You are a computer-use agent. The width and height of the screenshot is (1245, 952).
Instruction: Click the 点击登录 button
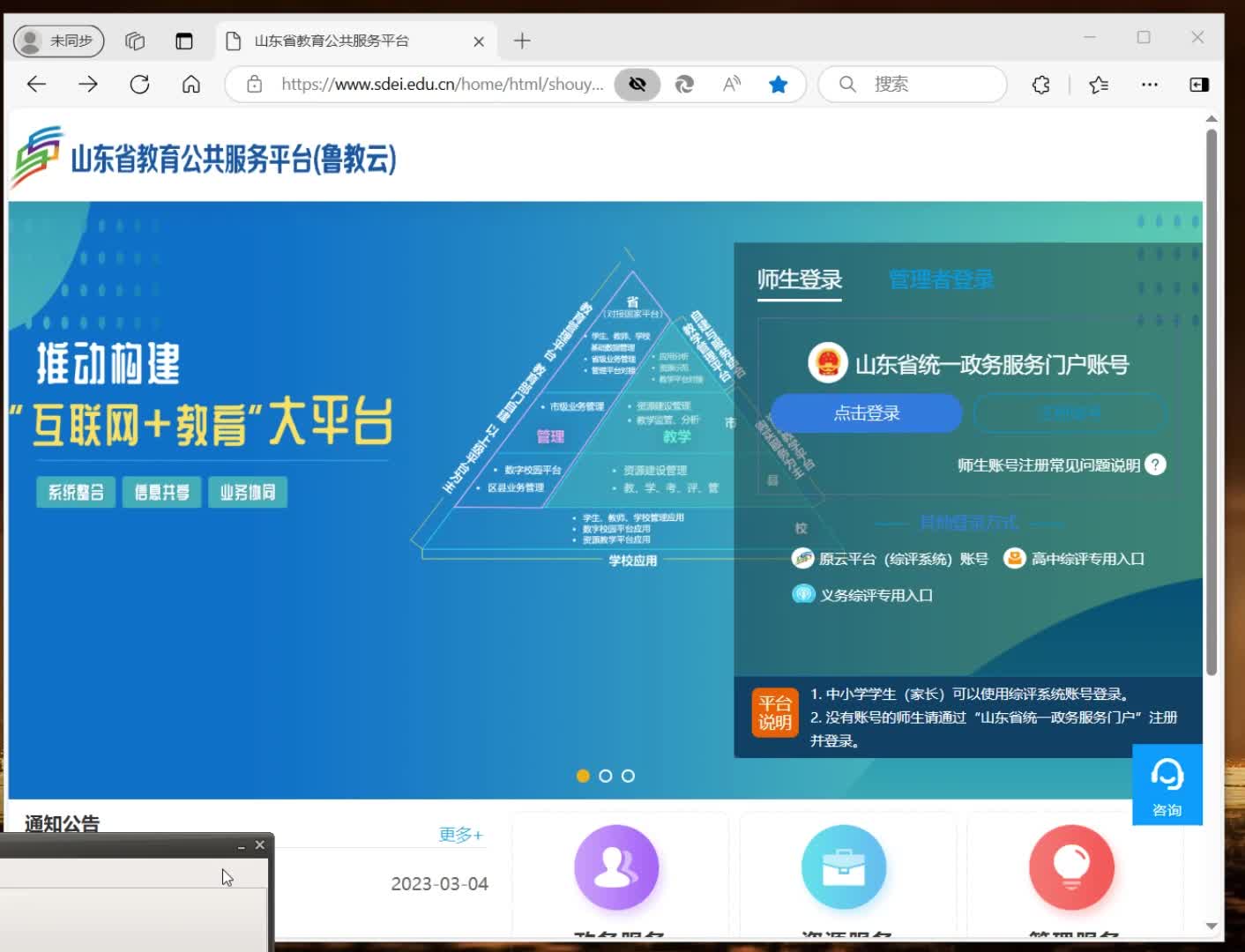(867, 413)
